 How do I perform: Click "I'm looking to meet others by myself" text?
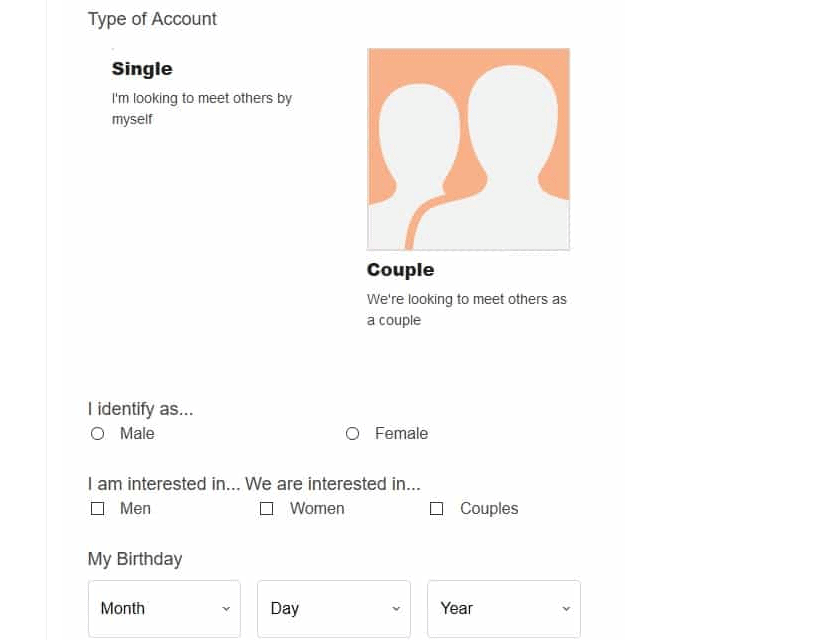tap(202, 109)
